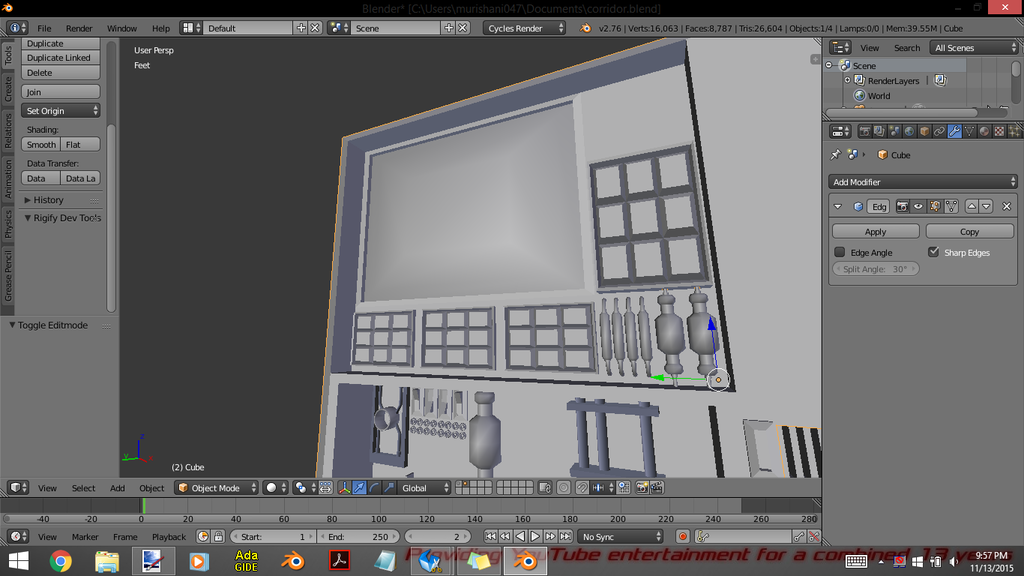Open the Modifiers properties tab (wrench icon)
The image size is (1024, 576).
[x=954, y=131]
